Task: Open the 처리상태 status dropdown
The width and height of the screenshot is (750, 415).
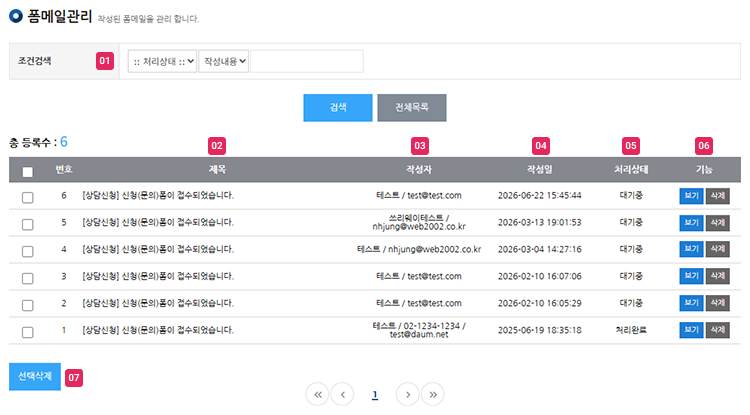Action: (162, 61)
